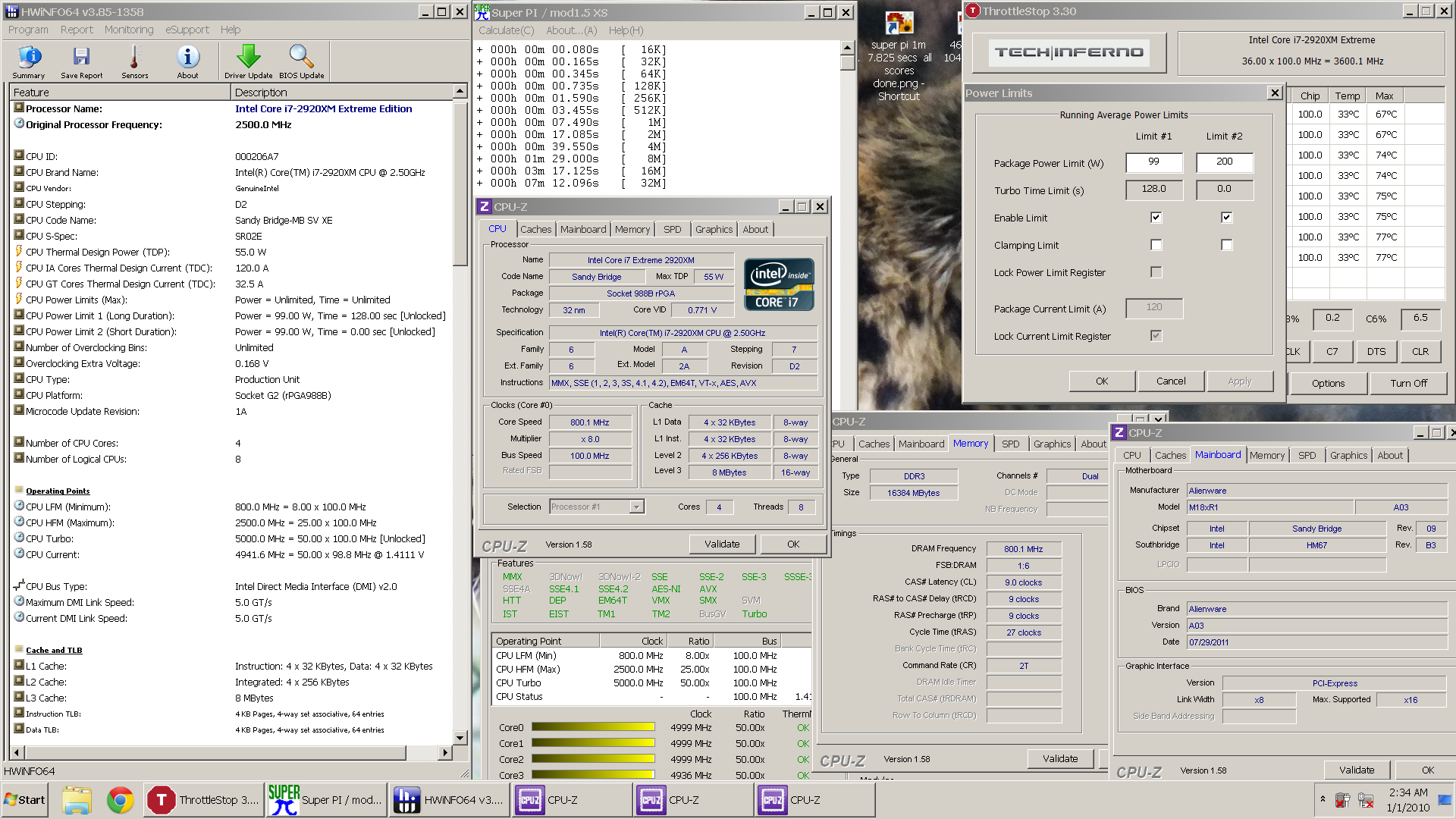Click the Super PI results scroll up arrow
The width and height of the screenshot is (1456, 819).
point(847,49)
